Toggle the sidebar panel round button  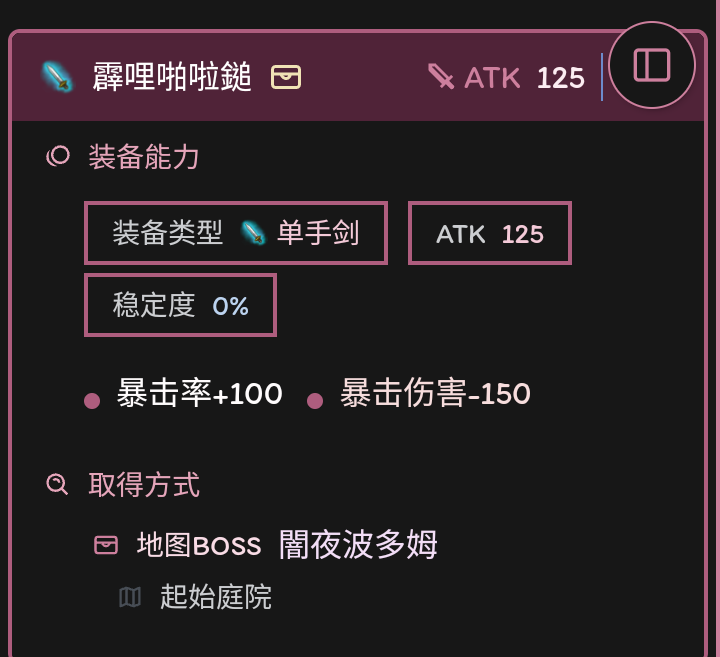pyautogui.click(x=652, y=65)
